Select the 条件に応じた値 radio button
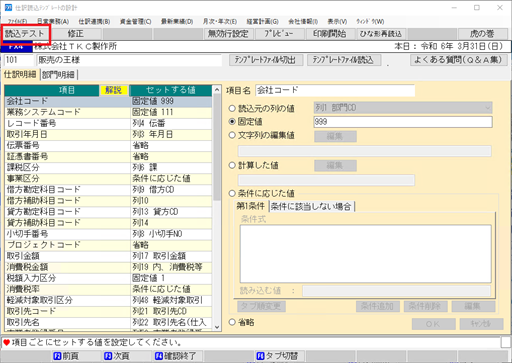Screen dimensions: 512x363 232,193
